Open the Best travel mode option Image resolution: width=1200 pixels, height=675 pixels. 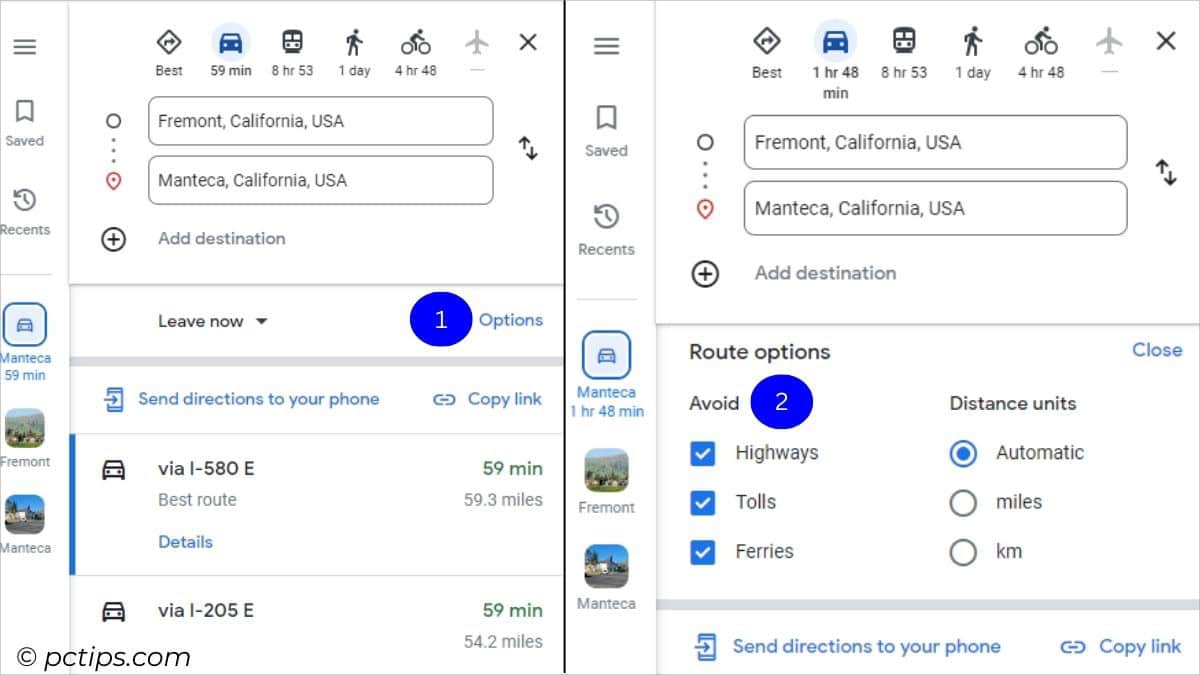click(x=168, y=42)
